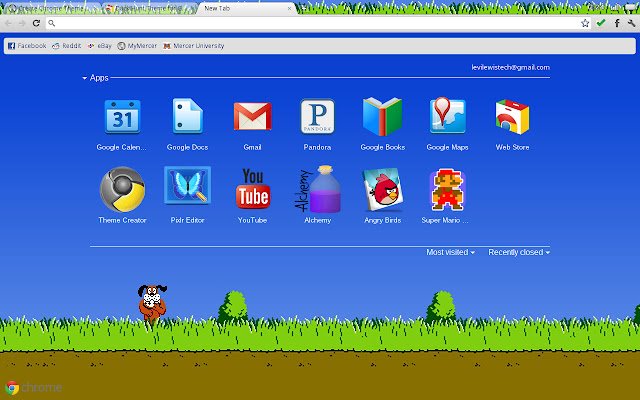The image size is (640, 400).
Task: Go back with the back arrow
Action: pyautogui.click(x=8, y=23)
